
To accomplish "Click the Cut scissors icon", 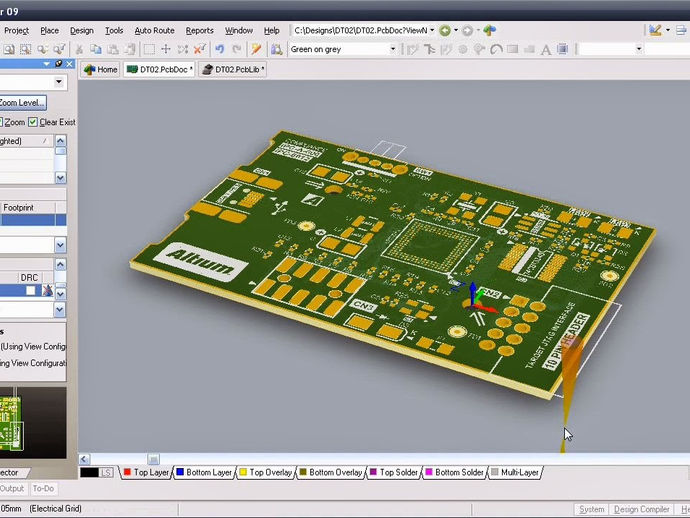I will pyautogui.click(x=79, y=49).
